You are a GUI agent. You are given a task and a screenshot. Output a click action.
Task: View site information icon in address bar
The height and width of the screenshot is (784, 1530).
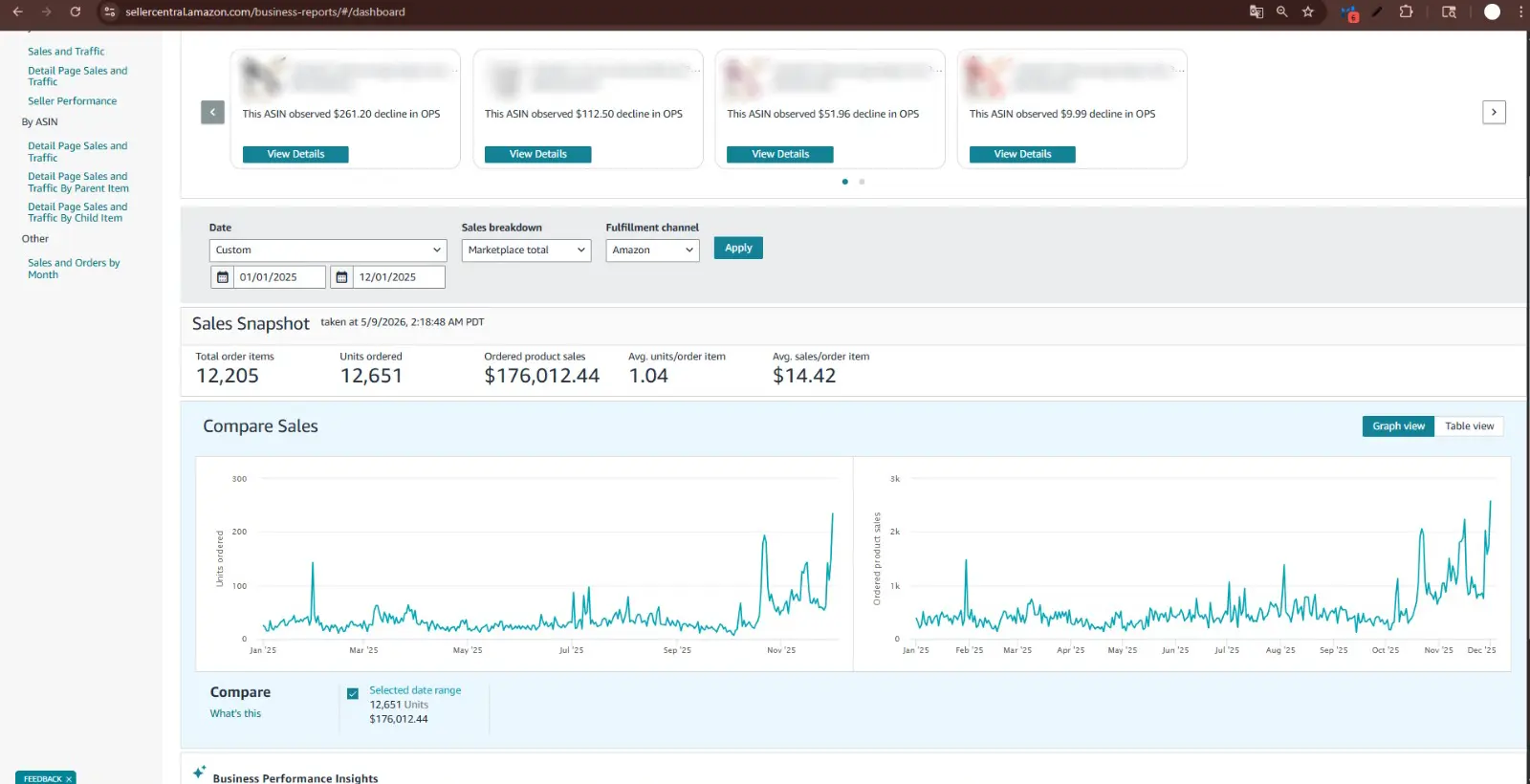[109, 11]
